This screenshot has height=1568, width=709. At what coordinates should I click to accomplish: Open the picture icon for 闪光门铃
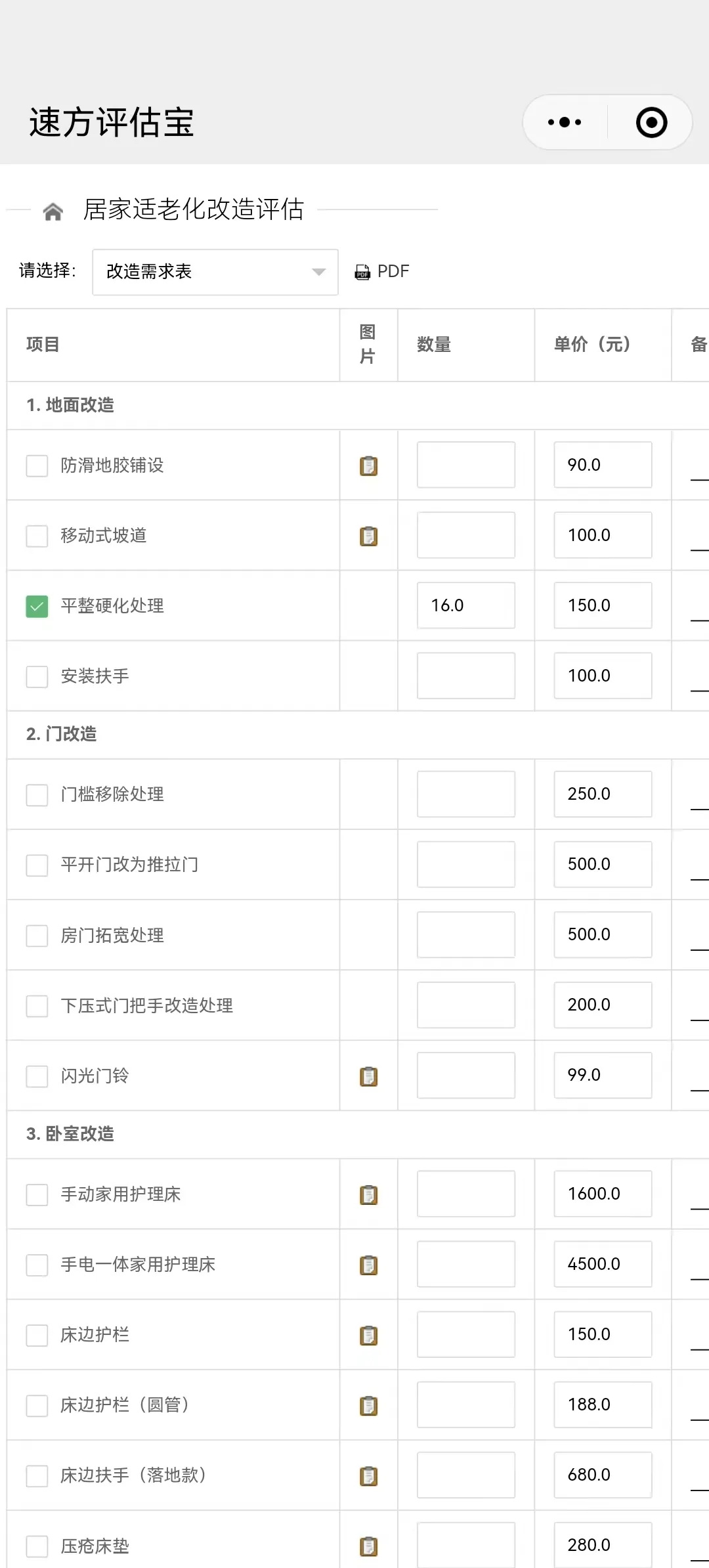point(368,1076)
